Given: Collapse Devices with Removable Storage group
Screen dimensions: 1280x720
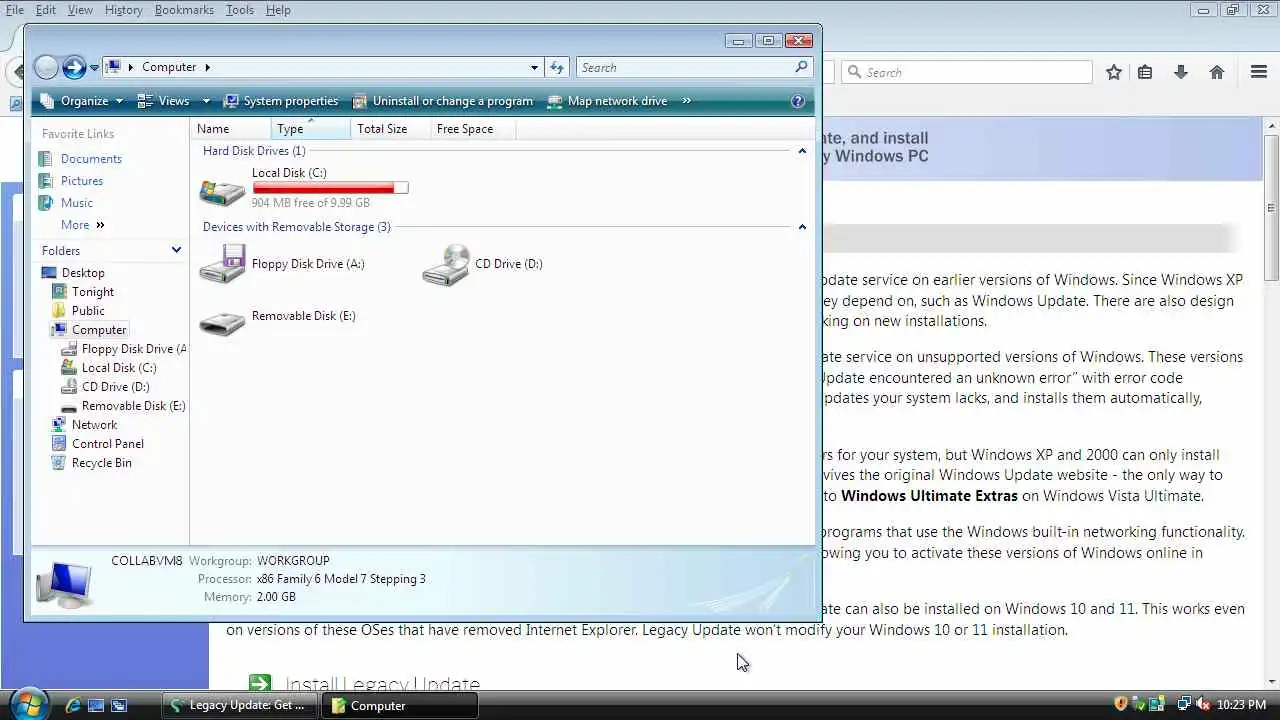Looking at the screenshot, I should point(802,227).
